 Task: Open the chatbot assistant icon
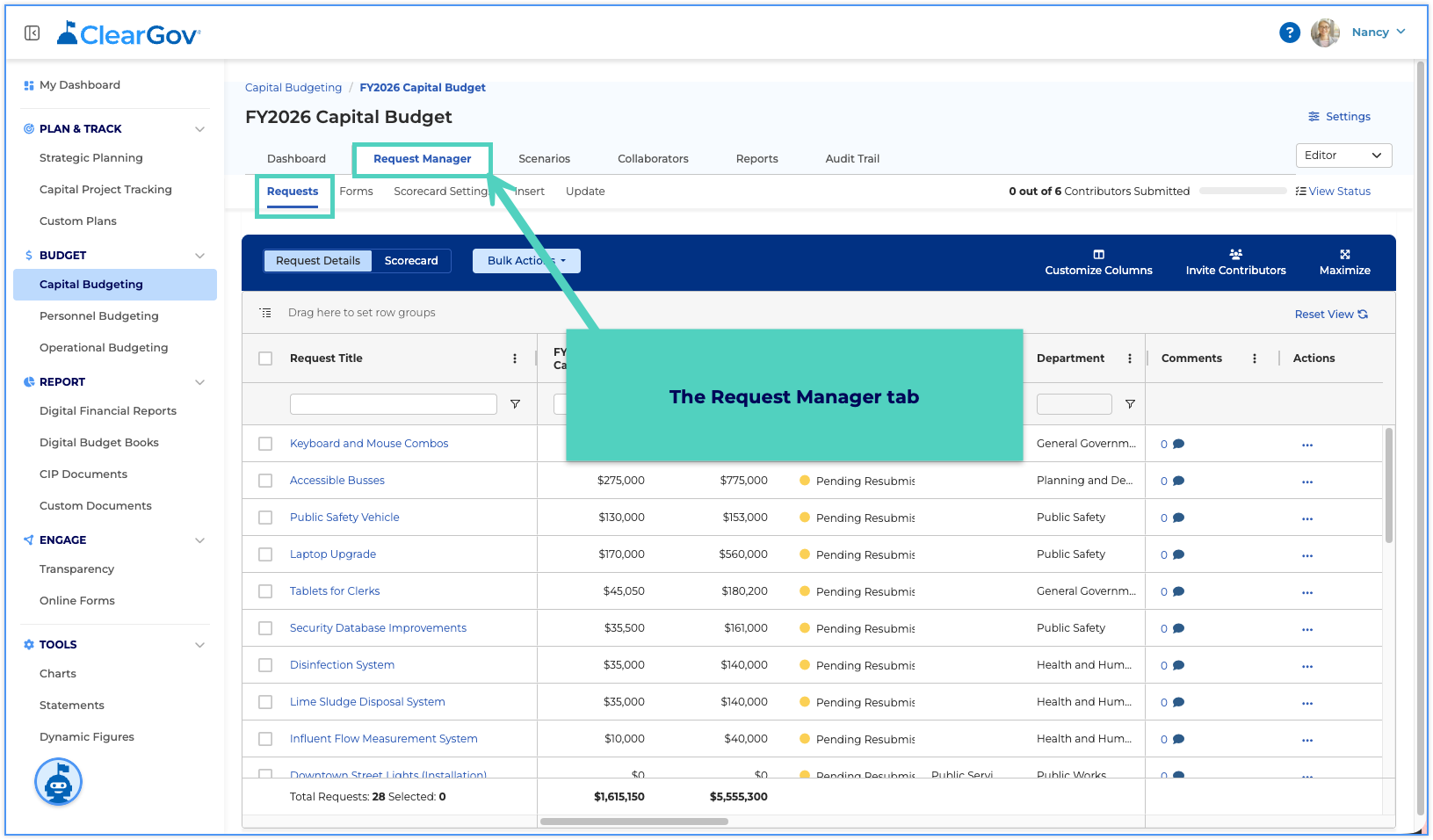58,781
